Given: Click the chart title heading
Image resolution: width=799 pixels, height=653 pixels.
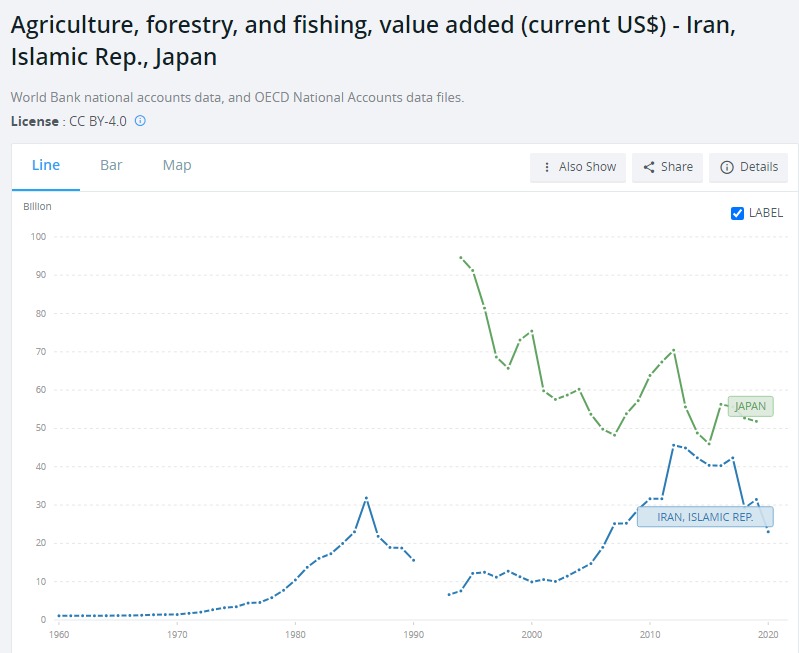Looking at the screenshot, I should point(372,42).
